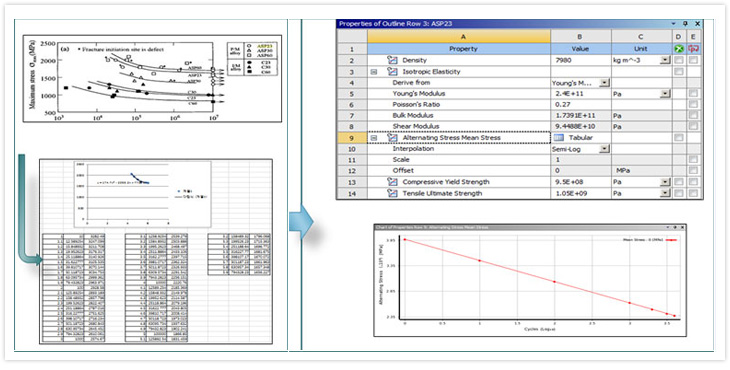Open the Derive from dropdown
The height and width of the screenshot is (370, 730).
(604, 82)
